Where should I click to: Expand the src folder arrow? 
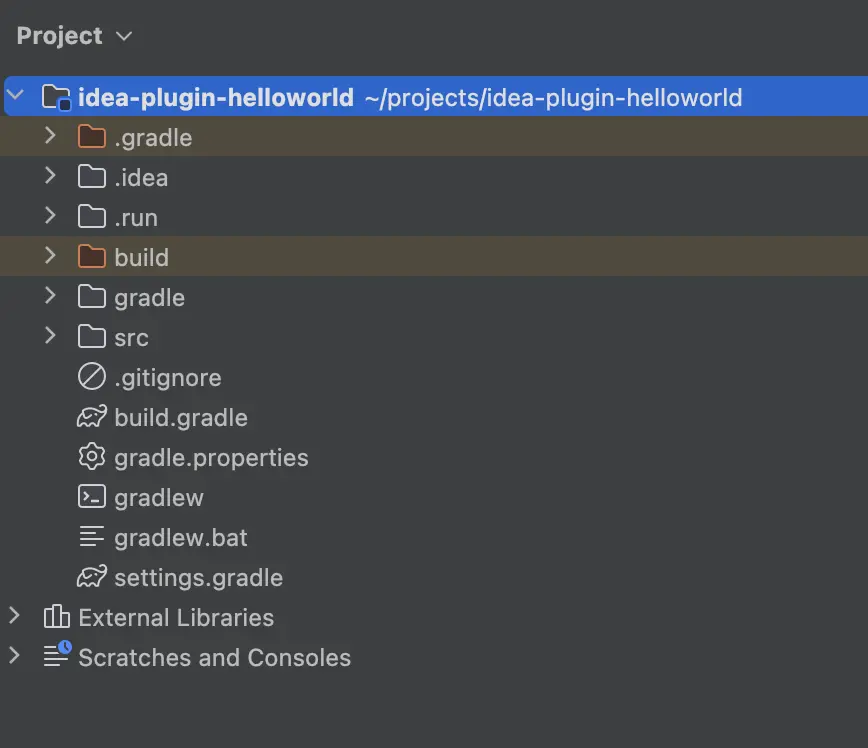click(x=50, y=336)
